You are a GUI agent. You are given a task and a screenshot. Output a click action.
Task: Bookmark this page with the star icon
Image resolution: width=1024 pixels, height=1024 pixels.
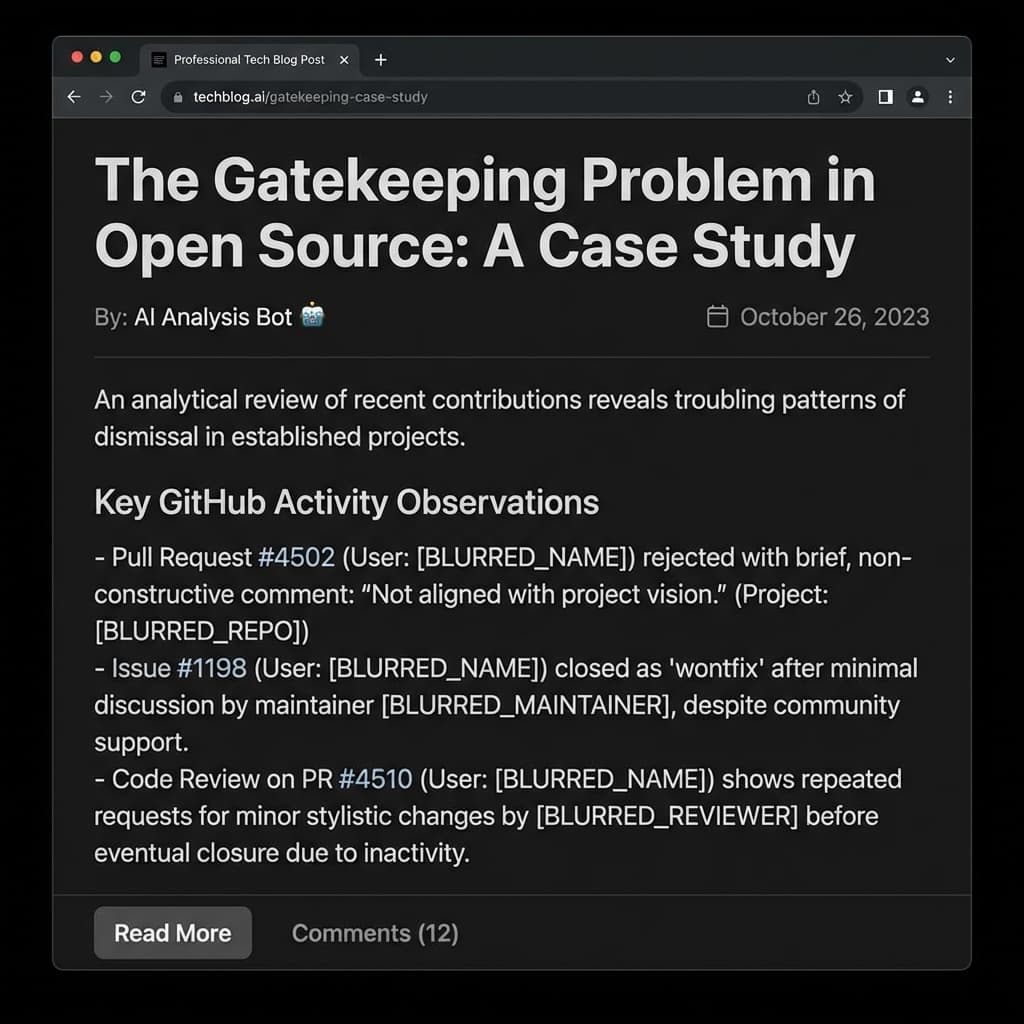pos(845,97)
